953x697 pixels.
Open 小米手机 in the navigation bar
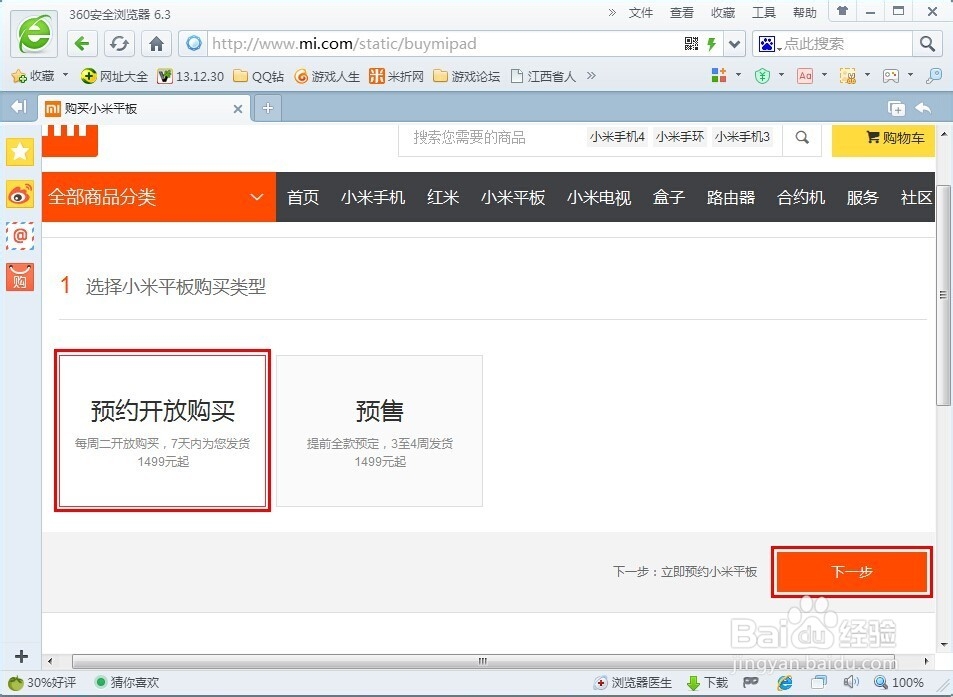coord(373,197)
